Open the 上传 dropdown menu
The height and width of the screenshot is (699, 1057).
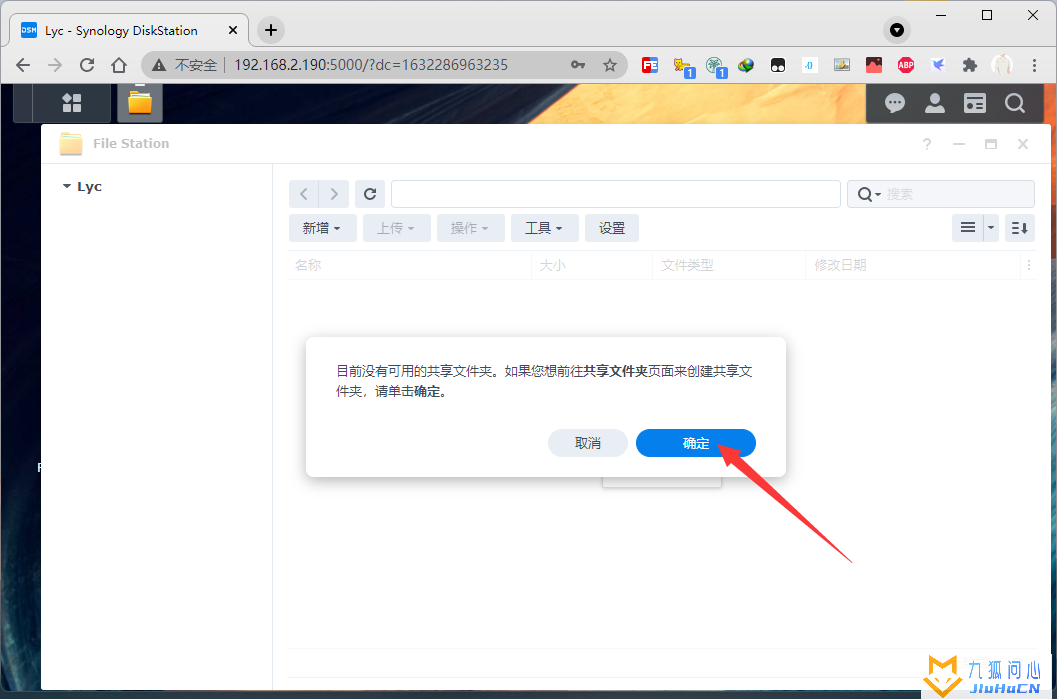[396, 228]
